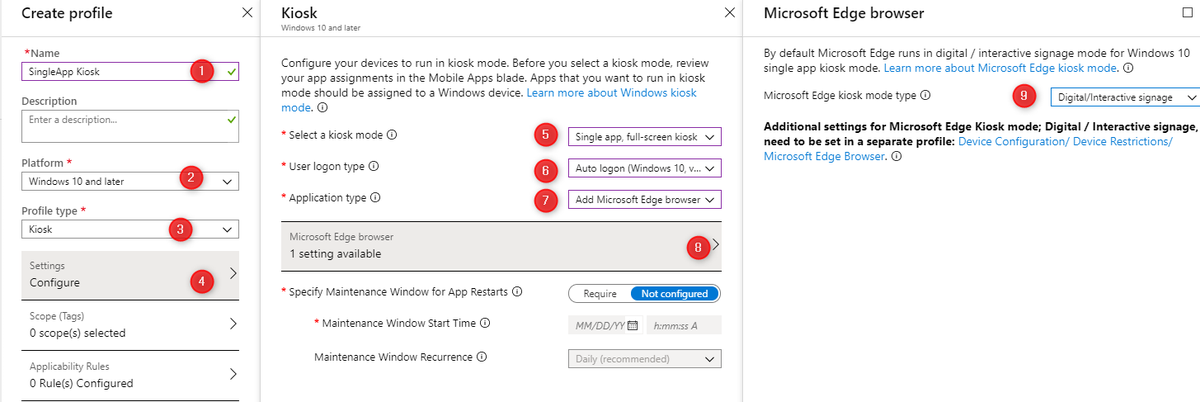1200x402 pixels.
Task: Open the Profile type dropdown
Action: coord(130,229)
